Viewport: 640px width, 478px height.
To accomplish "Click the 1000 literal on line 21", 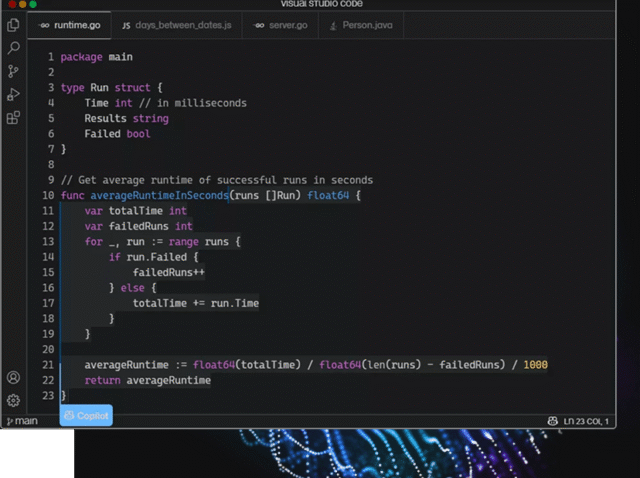I will tap(535, 365).
